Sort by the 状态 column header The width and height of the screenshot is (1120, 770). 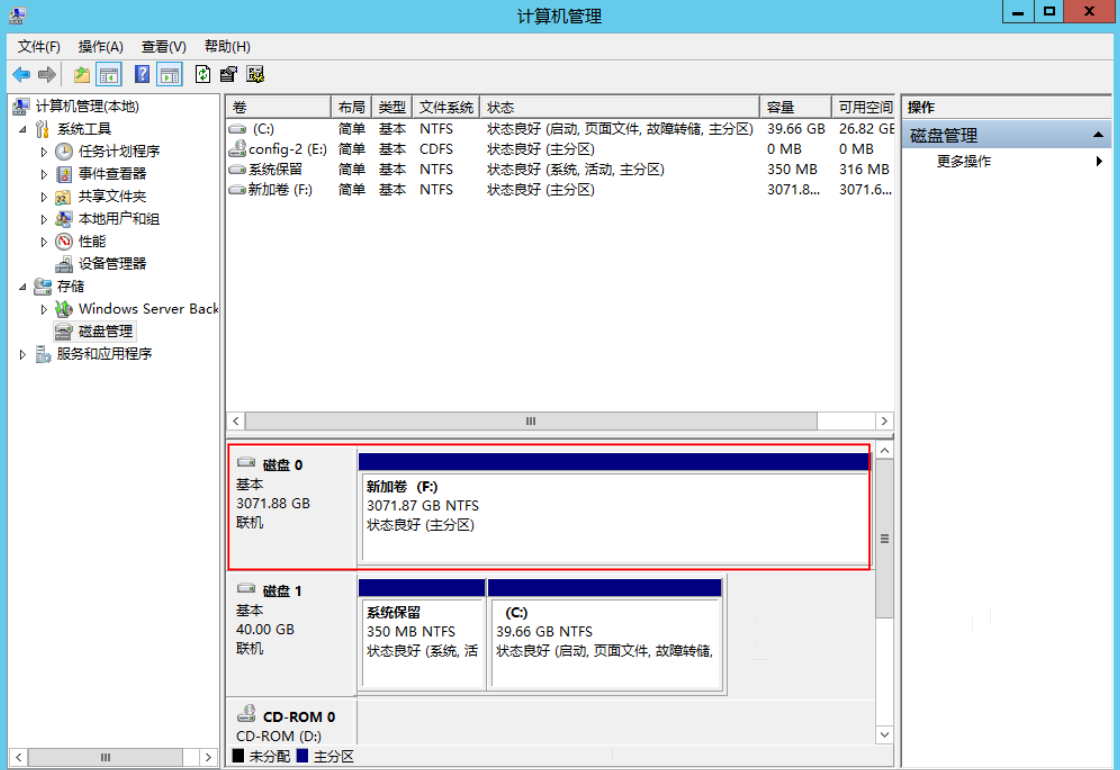tap(619, 107)
